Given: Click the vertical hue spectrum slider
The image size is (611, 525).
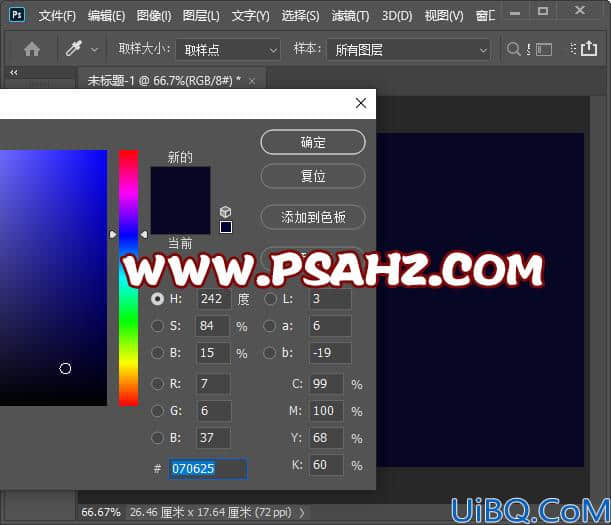Looking at the screenshot, I should pos(129,278).
